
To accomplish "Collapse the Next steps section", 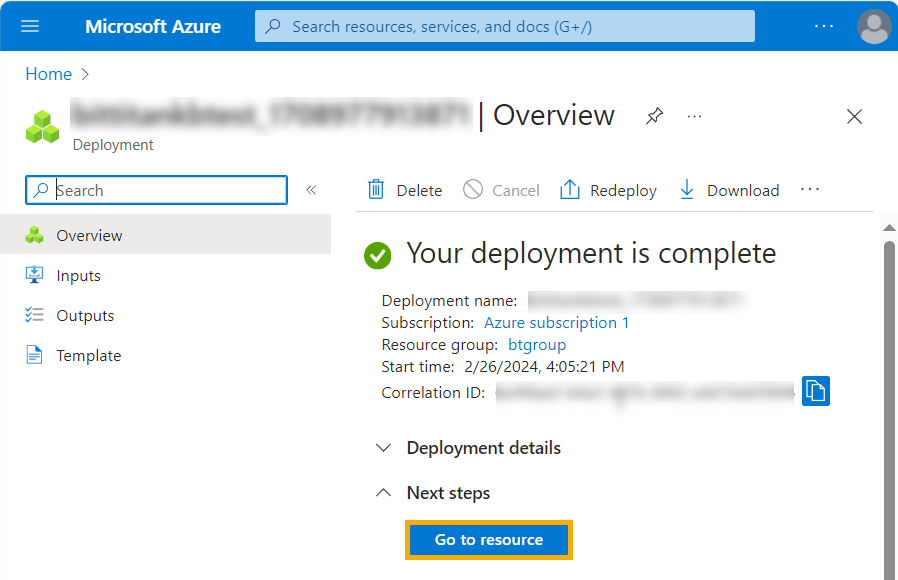I will click(432, 493).
